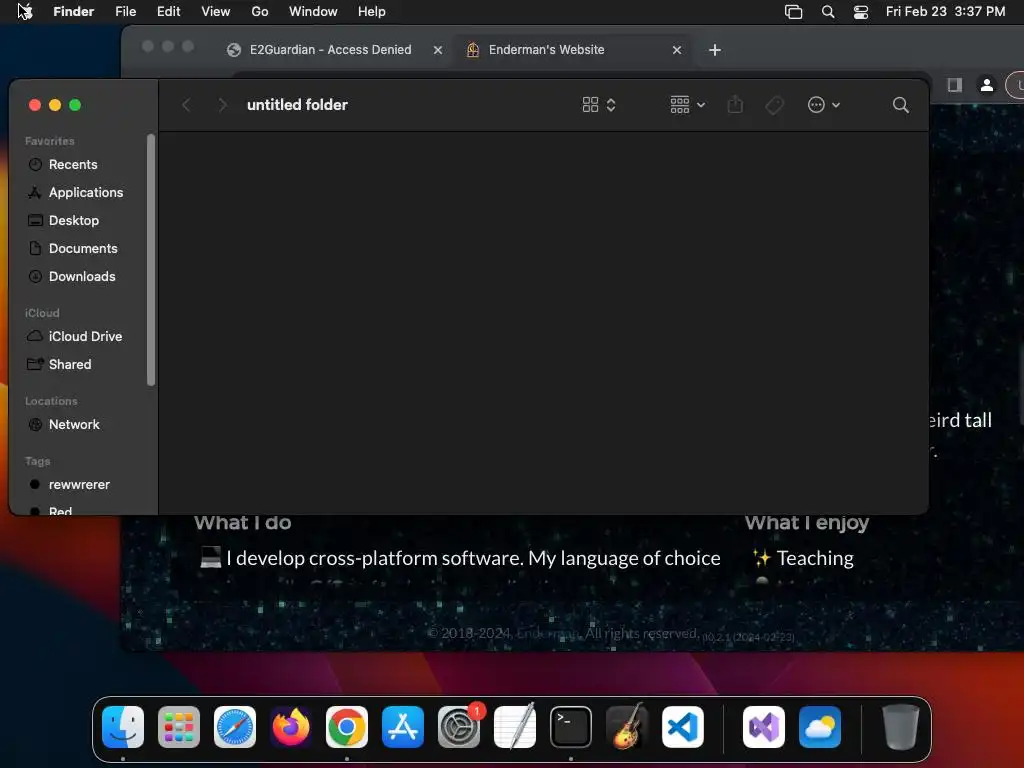Open Control Center in the menu bar
The height and width of the screenshot is (768, 1024).
click(861, 12)
